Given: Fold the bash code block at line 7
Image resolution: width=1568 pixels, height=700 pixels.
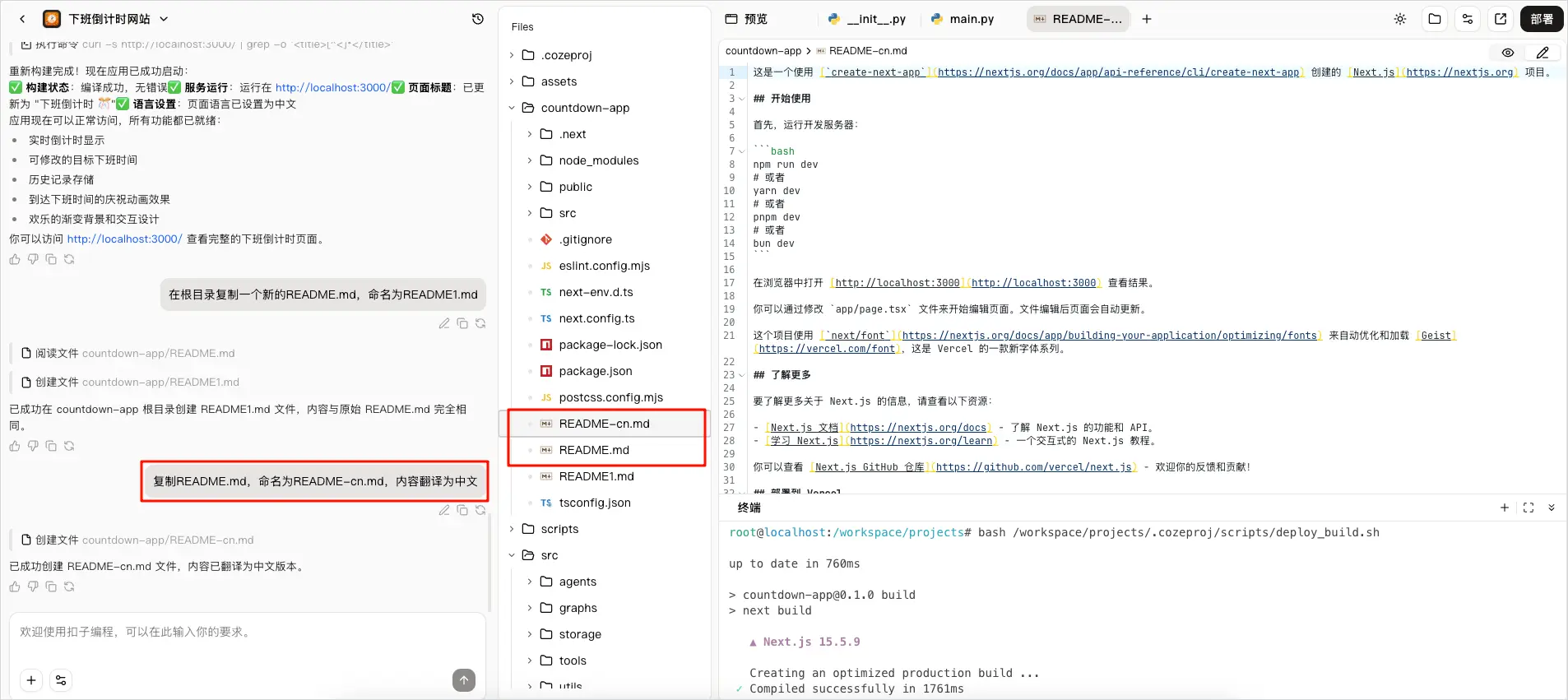Looking at the screenshot, I should point(741,151).
